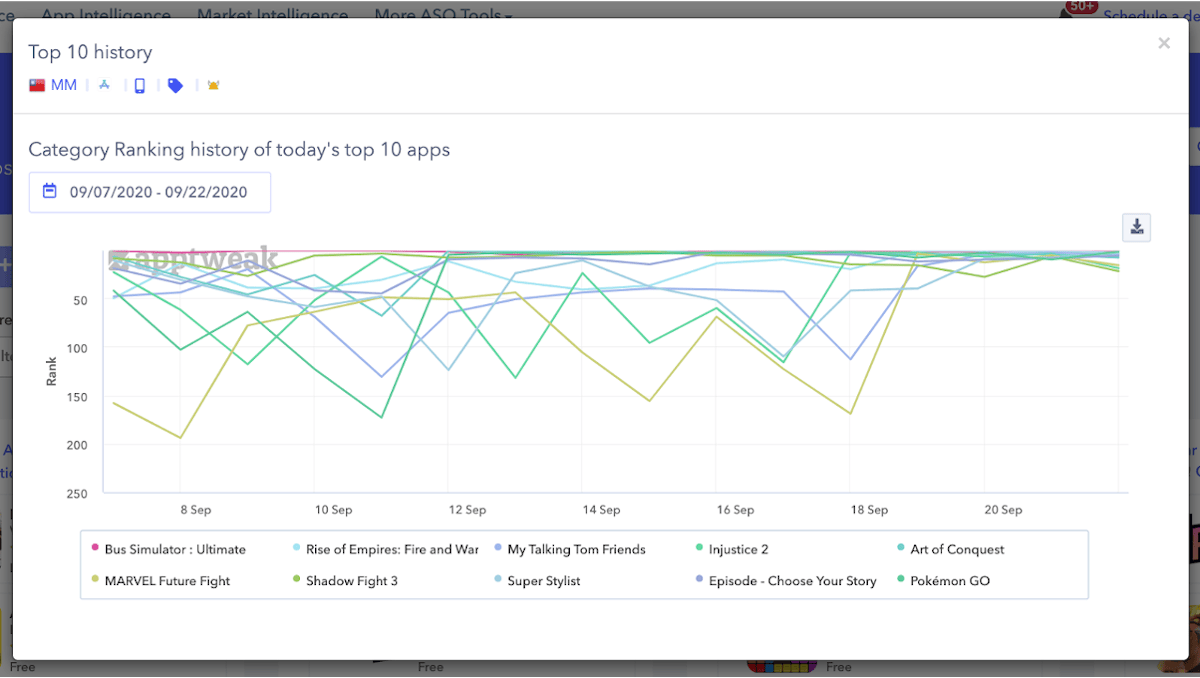This screenshot has height=678, width=1200.
Task: Click the calendar icon in date field
Action: coord(49,192)
